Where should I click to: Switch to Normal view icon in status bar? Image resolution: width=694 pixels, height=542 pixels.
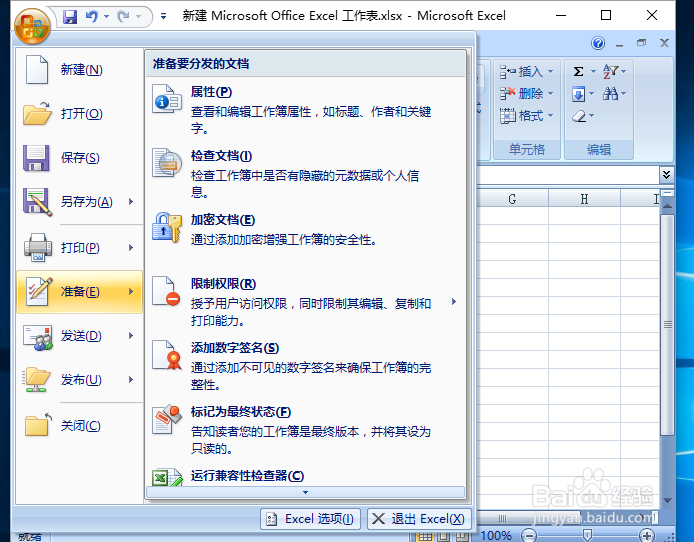coord(425,537)
